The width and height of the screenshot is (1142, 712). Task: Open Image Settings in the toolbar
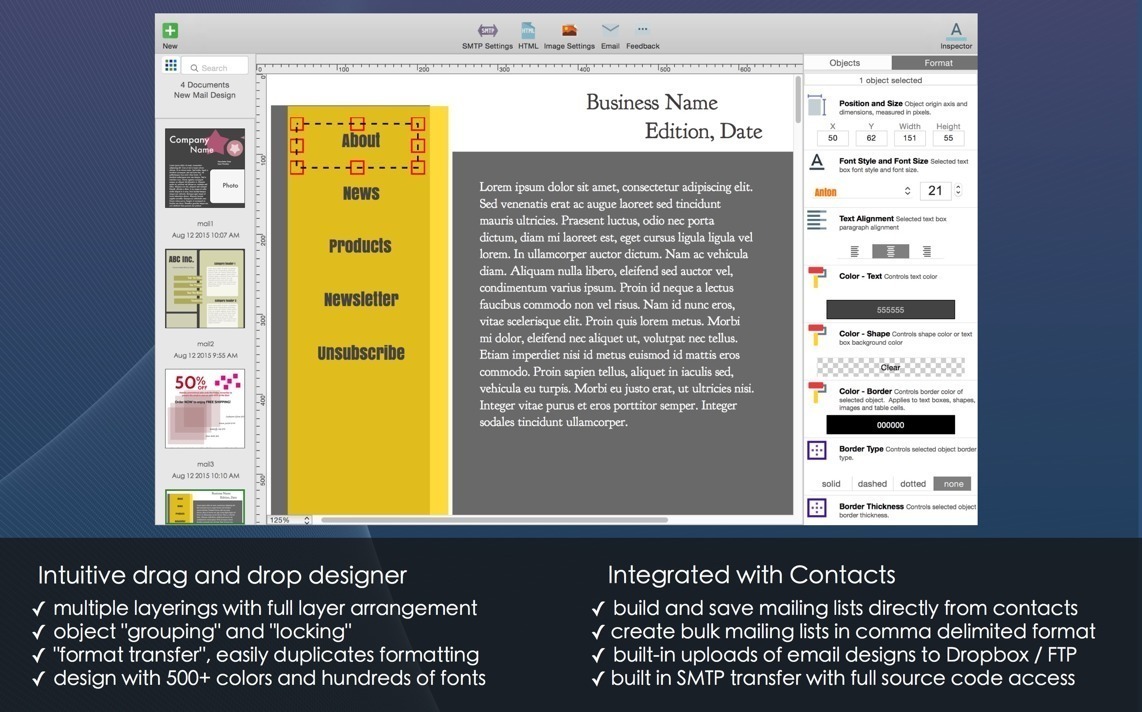(x=569, y=31)
